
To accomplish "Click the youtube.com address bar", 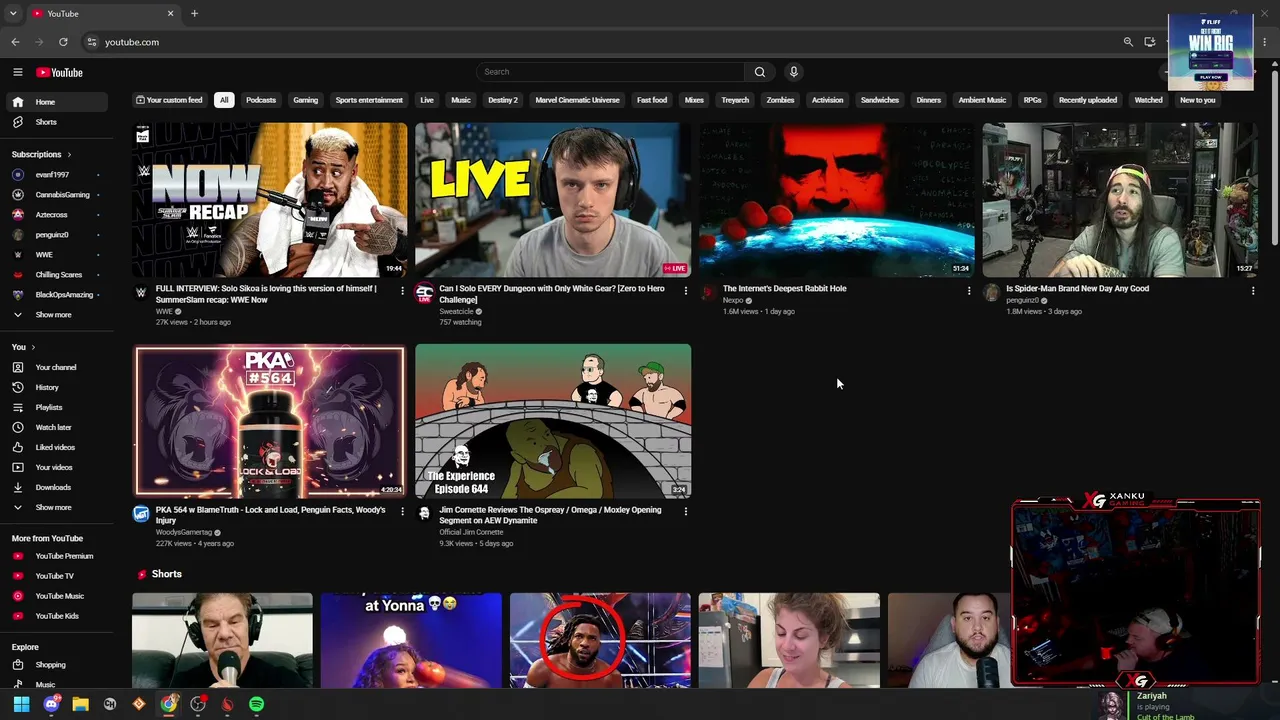I will pyautogui.click(x=600, y=42).
